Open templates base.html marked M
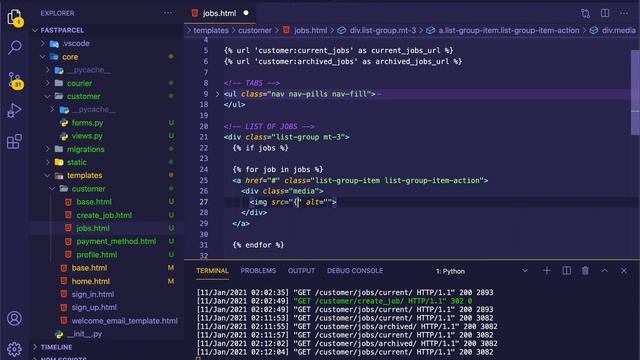This screenshot has height=360, width=640. coord(89,268)
